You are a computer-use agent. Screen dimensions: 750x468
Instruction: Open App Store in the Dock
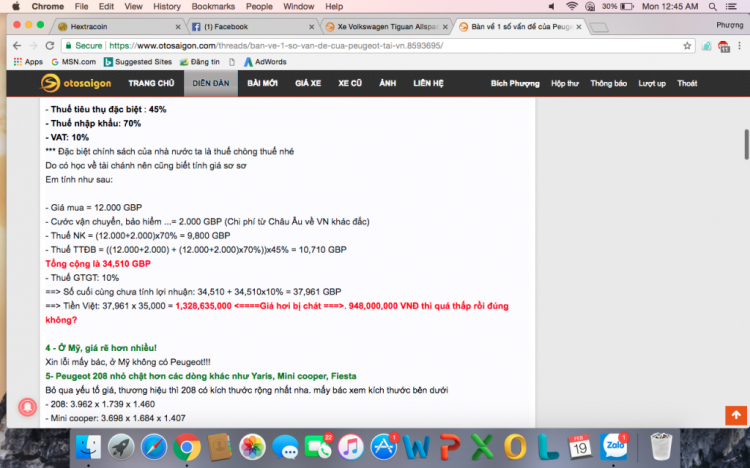(384, 447)
